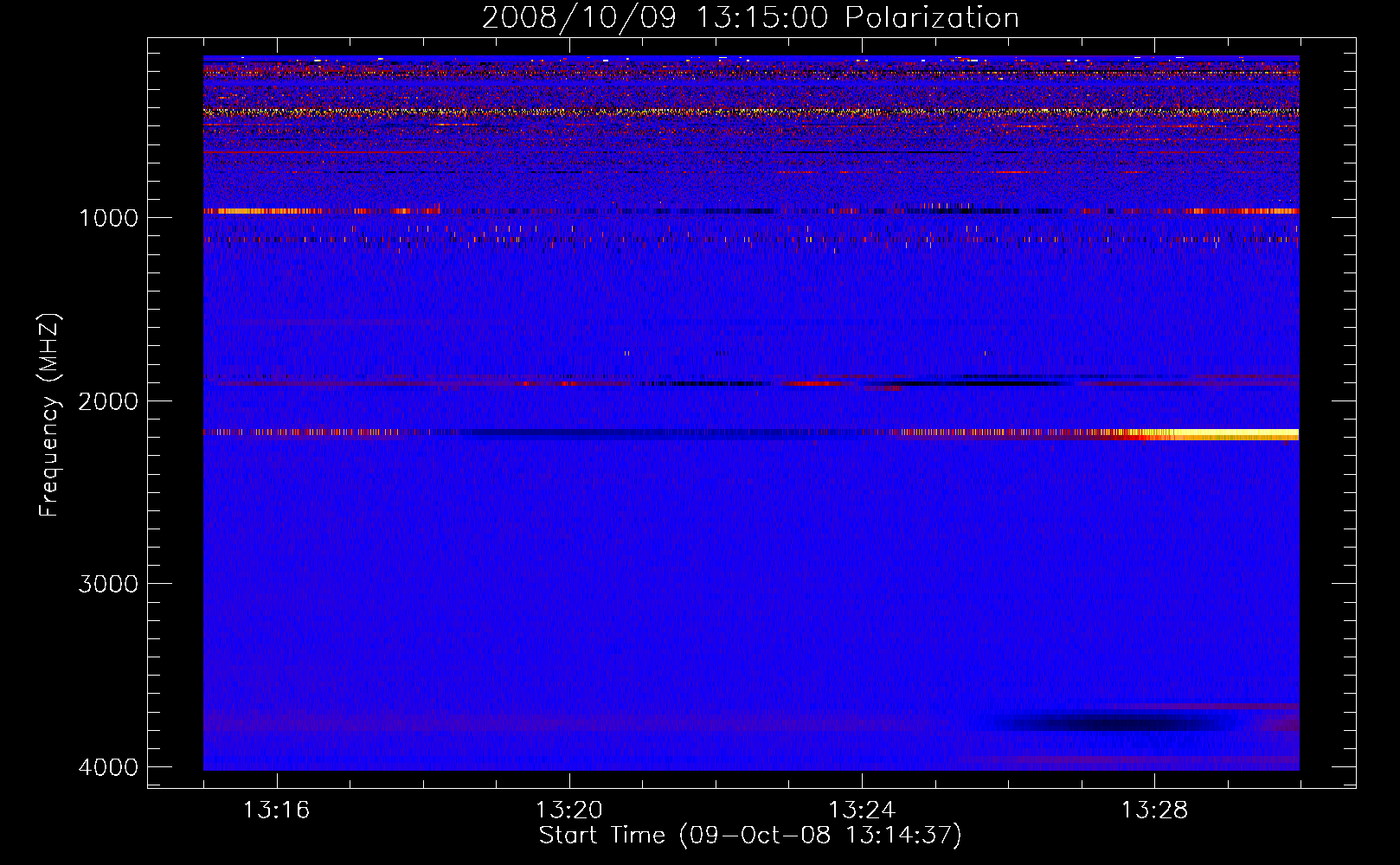Click the 13:16 time tick label
1400x865 pixels.
pos(276,811)
